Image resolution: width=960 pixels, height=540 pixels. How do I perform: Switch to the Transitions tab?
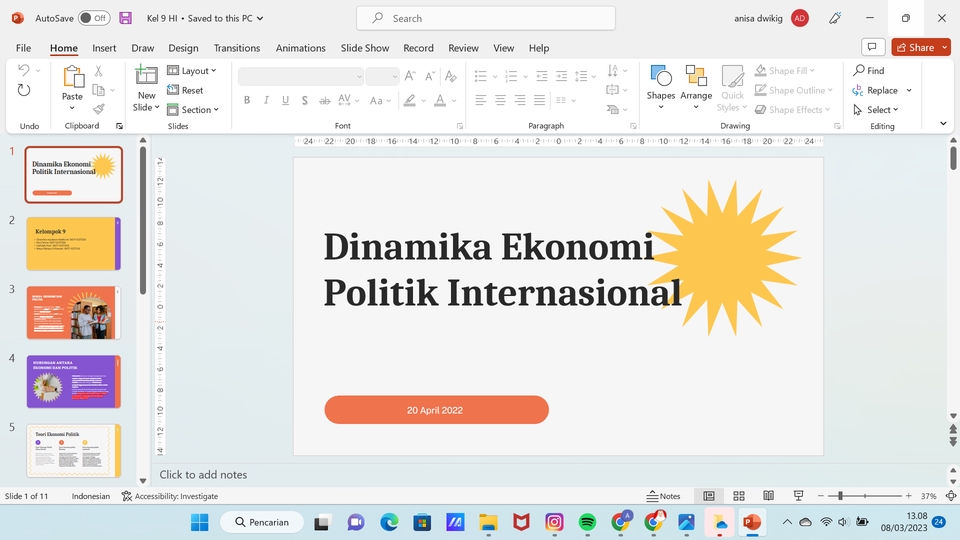[x=237, y=48]
